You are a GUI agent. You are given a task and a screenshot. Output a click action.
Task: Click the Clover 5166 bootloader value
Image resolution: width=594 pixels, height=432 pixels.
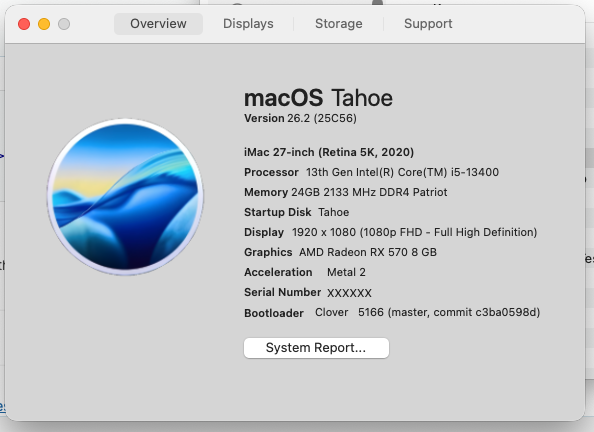point(427,313)
